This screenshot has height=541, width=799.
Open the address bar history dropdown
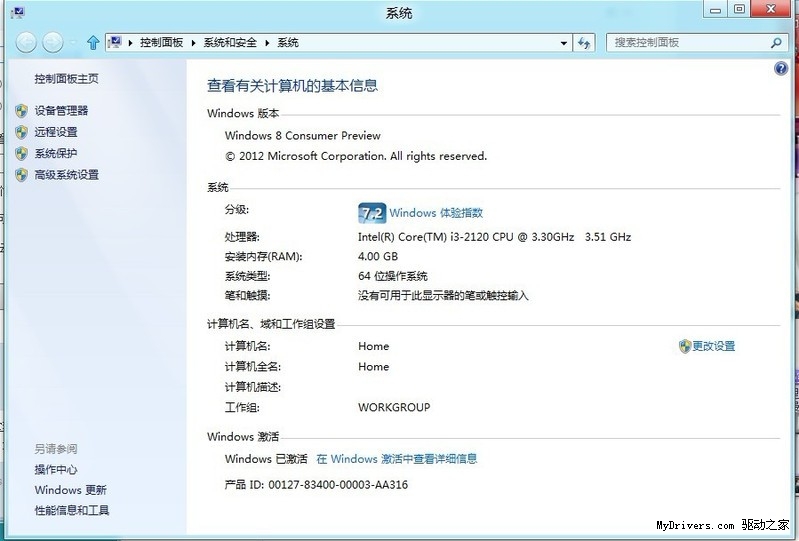click(564, 43)
